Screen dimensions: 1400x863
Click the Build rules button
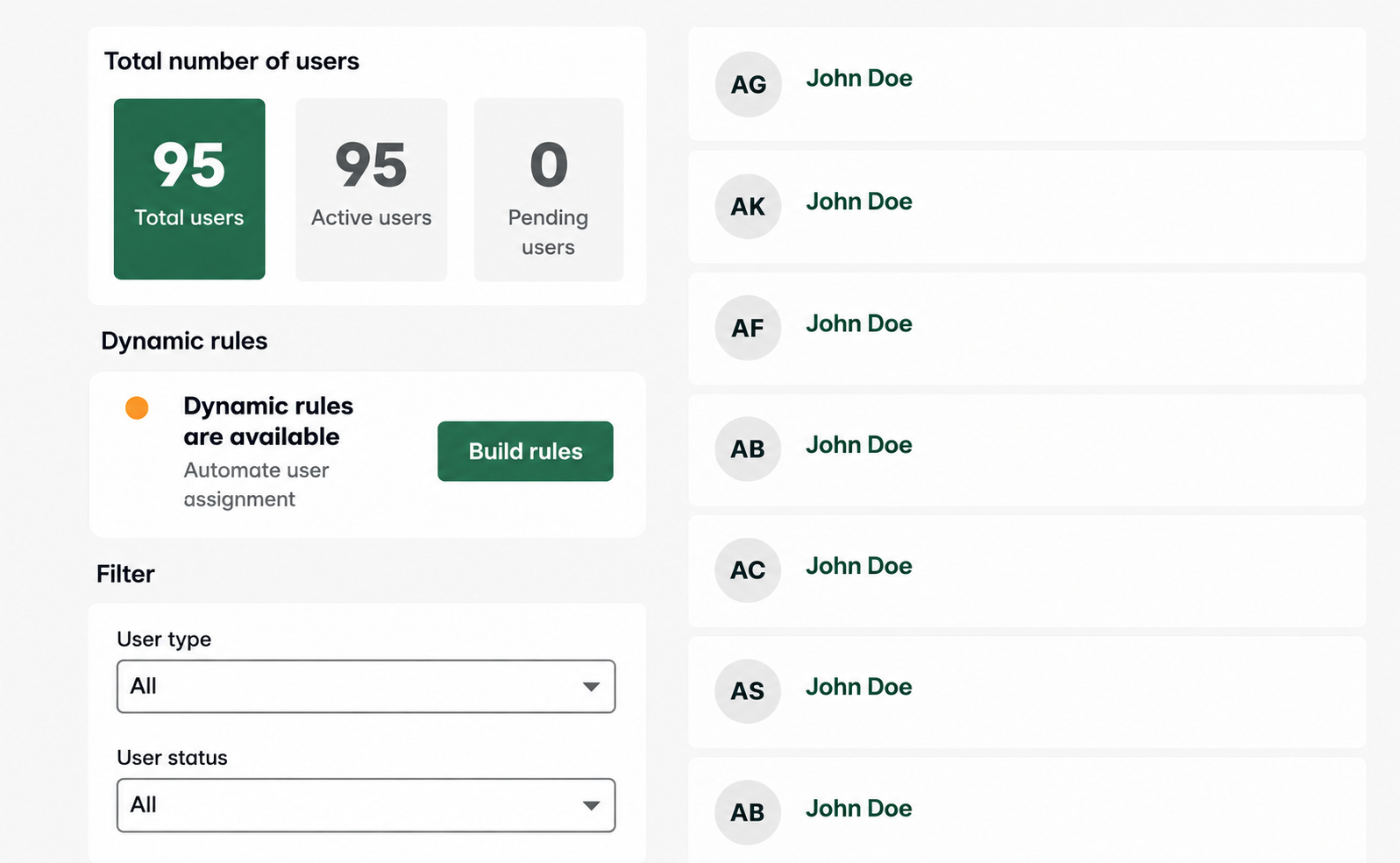click(525, 451)
